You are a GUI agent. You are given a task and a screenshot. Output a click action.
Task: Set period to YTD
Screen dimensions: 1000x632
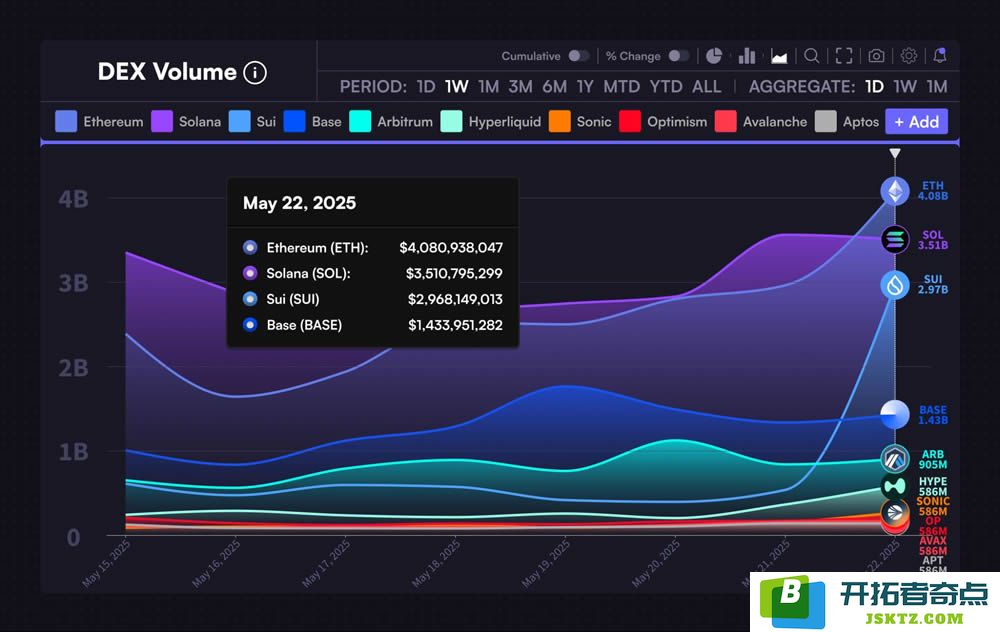click(666, 87)
